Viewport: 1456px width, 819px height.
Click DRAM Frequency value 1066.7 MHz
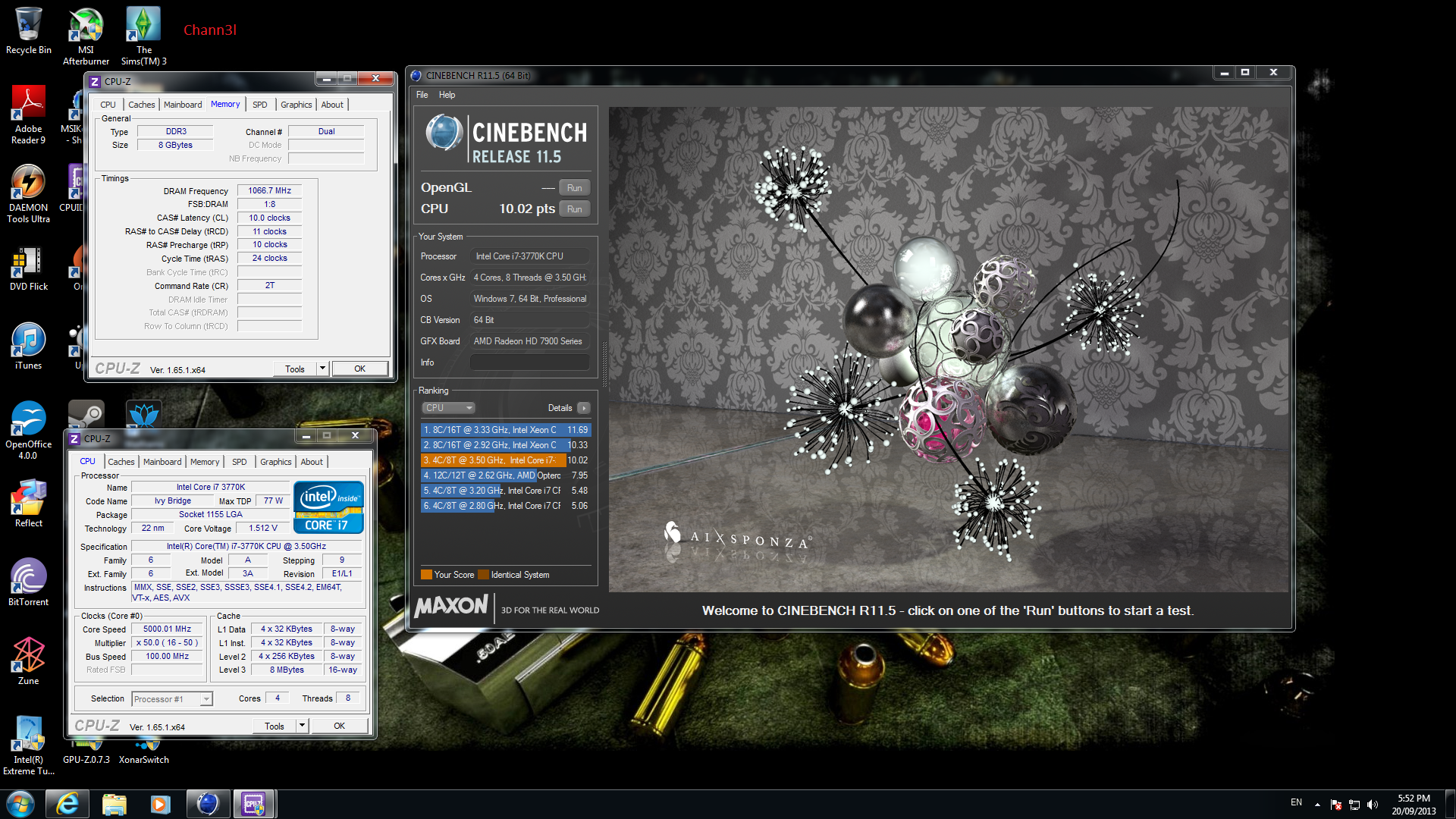[x=269, y=190]
